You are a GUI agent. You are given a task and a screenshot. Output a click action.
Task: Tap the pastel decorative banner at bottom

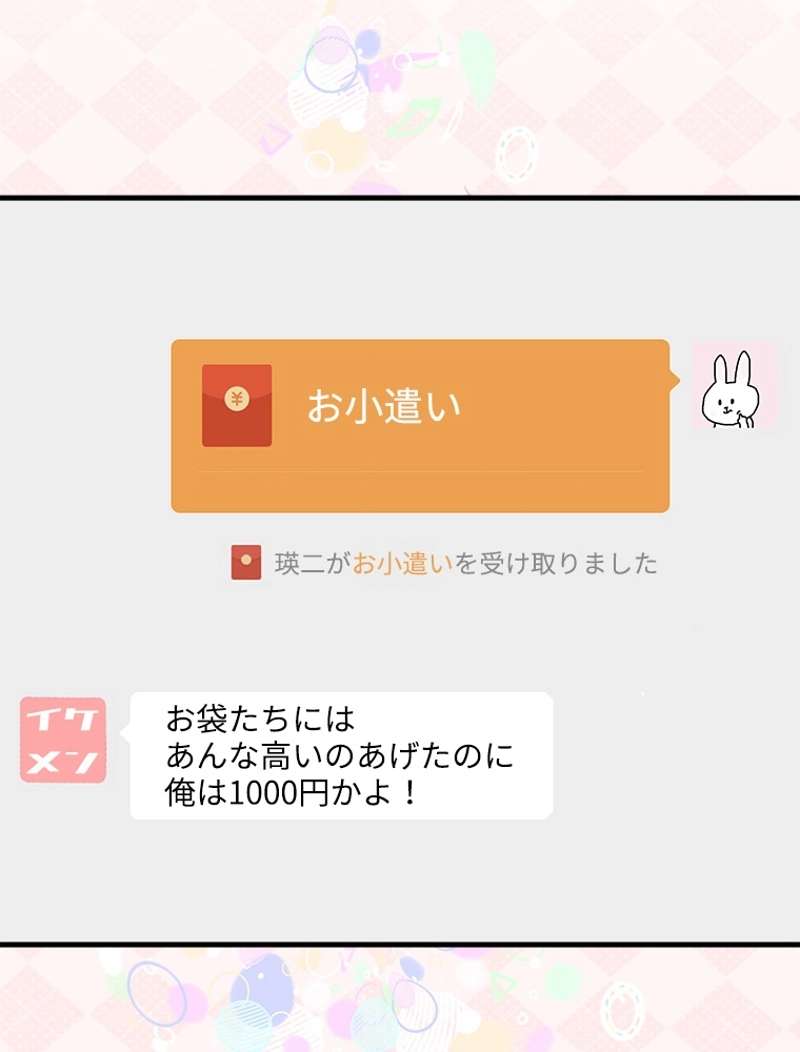(400, 1000)
